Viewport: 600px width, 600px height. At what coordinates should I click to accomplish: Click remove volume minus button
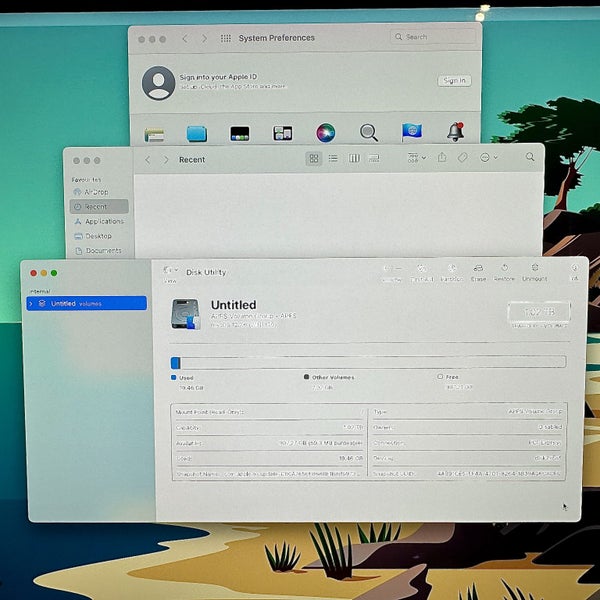point(398,269)
